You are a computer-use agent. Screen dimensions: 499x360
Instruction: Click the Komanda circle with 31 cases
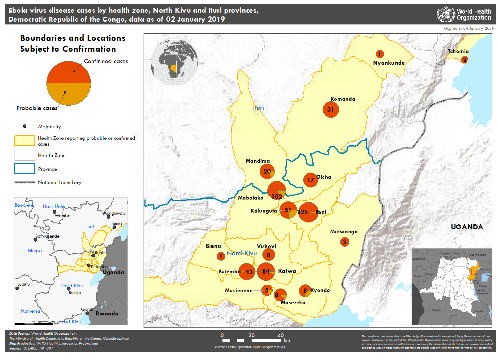pyautogui.click(x=331, y=109)
